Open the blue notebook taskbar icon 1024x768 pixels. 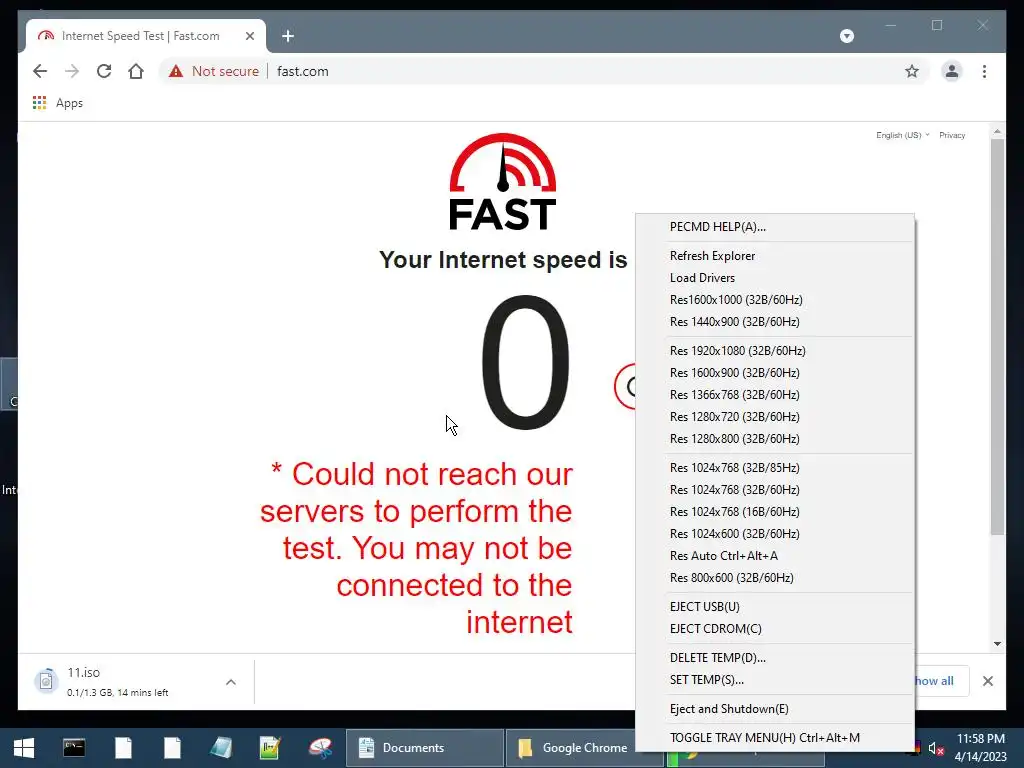[x=221, y=748]
